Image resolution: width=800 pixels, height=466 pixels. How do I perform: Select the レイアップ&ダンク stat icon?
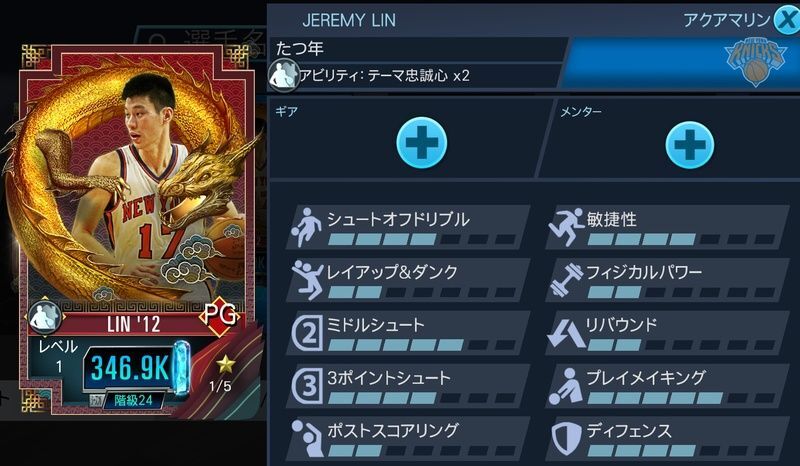307,280
